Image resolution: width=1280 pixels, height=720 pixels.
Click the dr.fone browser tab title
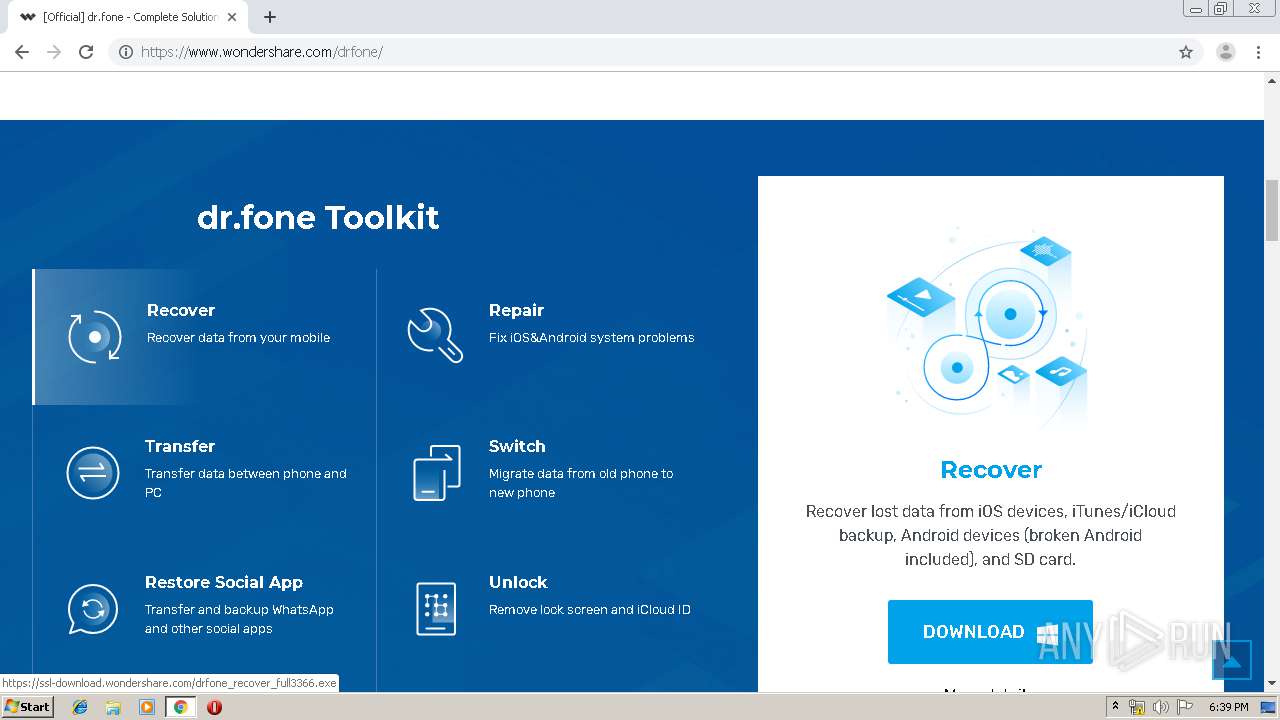[130, 17]
